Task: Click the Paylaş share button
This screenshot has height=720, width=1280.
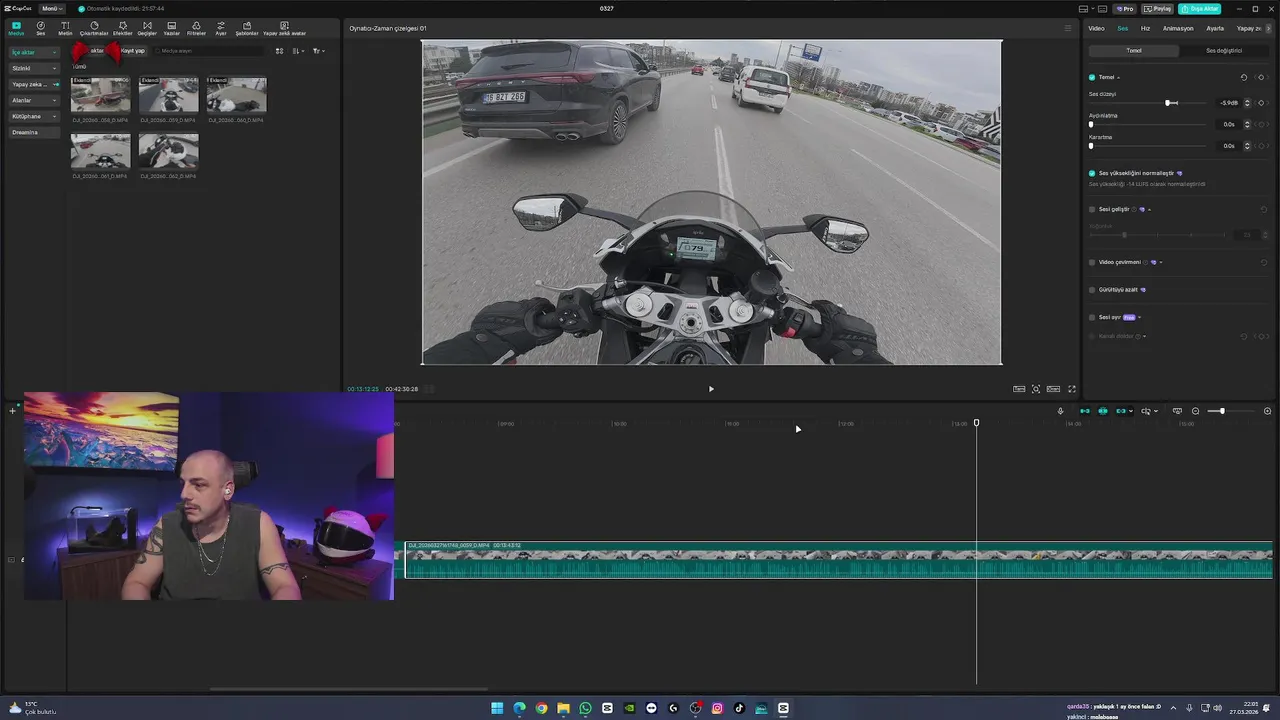Action: 1158,8
